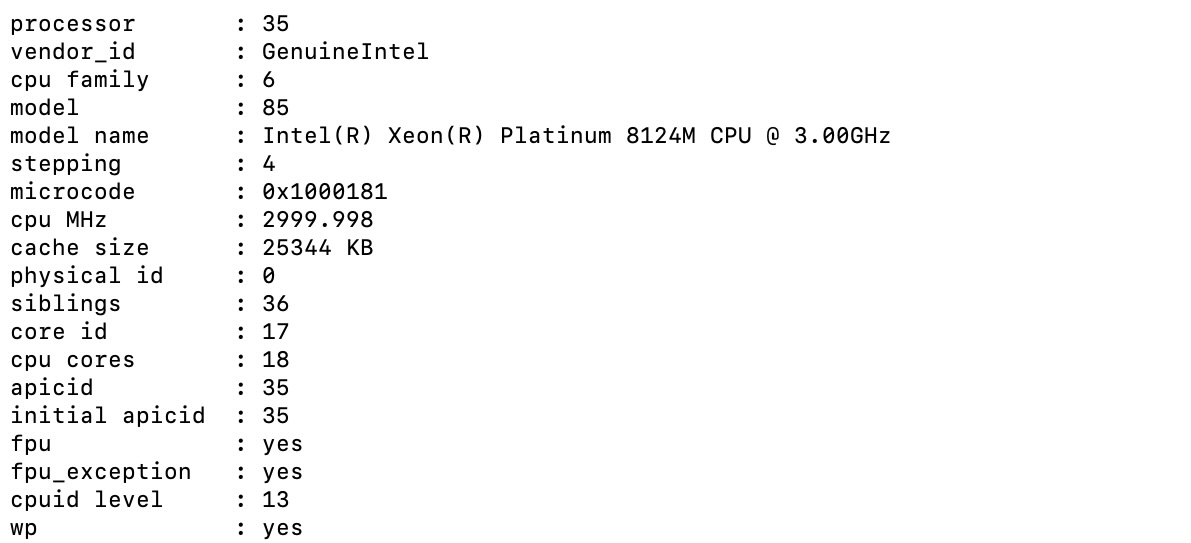Screen dimensions: 1191x543
Task: Click the microcode value 0x1000181
Action: [x=325, y=191]
